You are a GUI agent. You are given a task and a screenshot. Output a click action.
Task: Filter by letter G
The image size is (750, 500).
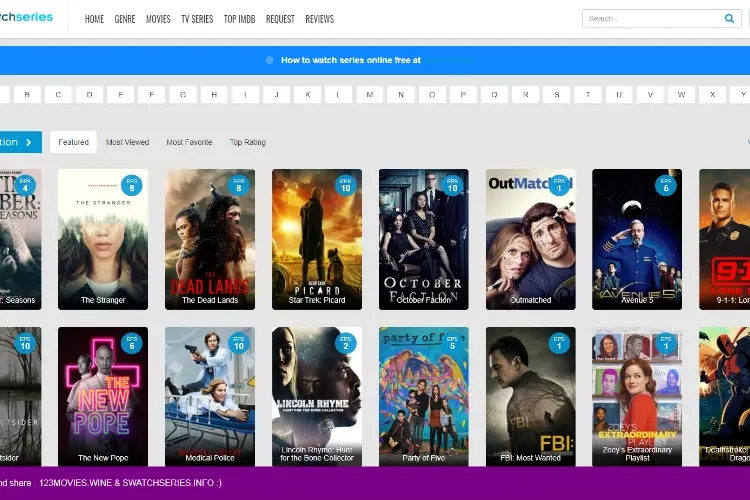click(183, 95)
